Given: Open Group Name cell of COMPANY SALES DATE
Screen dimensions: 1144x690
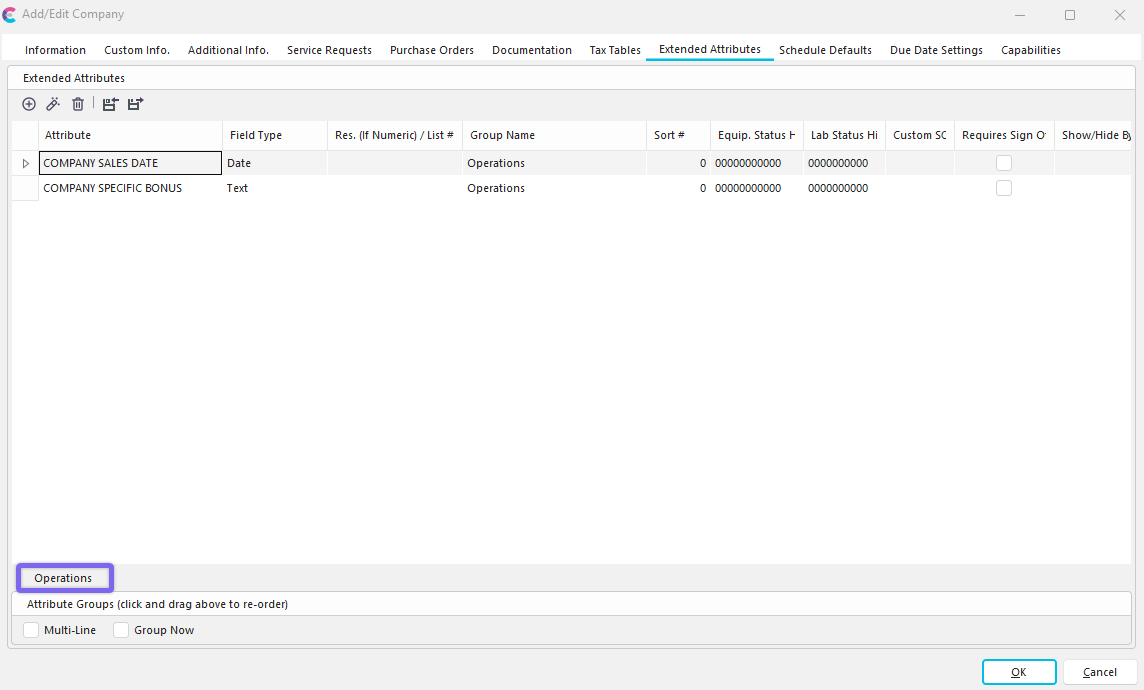Looking at the screenshot, I should 553,163.
